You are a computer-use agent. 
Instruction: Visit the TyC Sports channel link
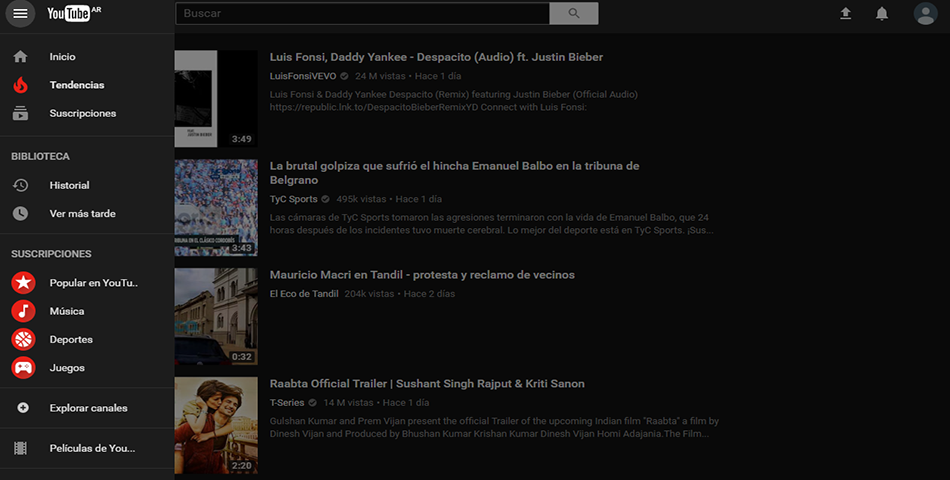point(293,199)
